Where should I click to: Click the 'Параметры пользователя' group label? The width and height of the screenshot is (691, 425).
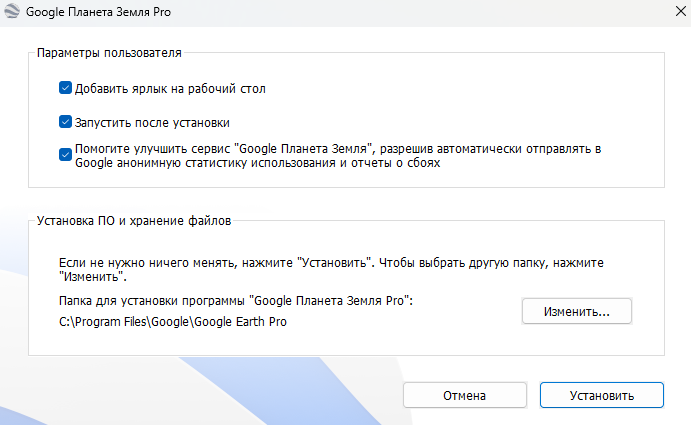(109, 53)
